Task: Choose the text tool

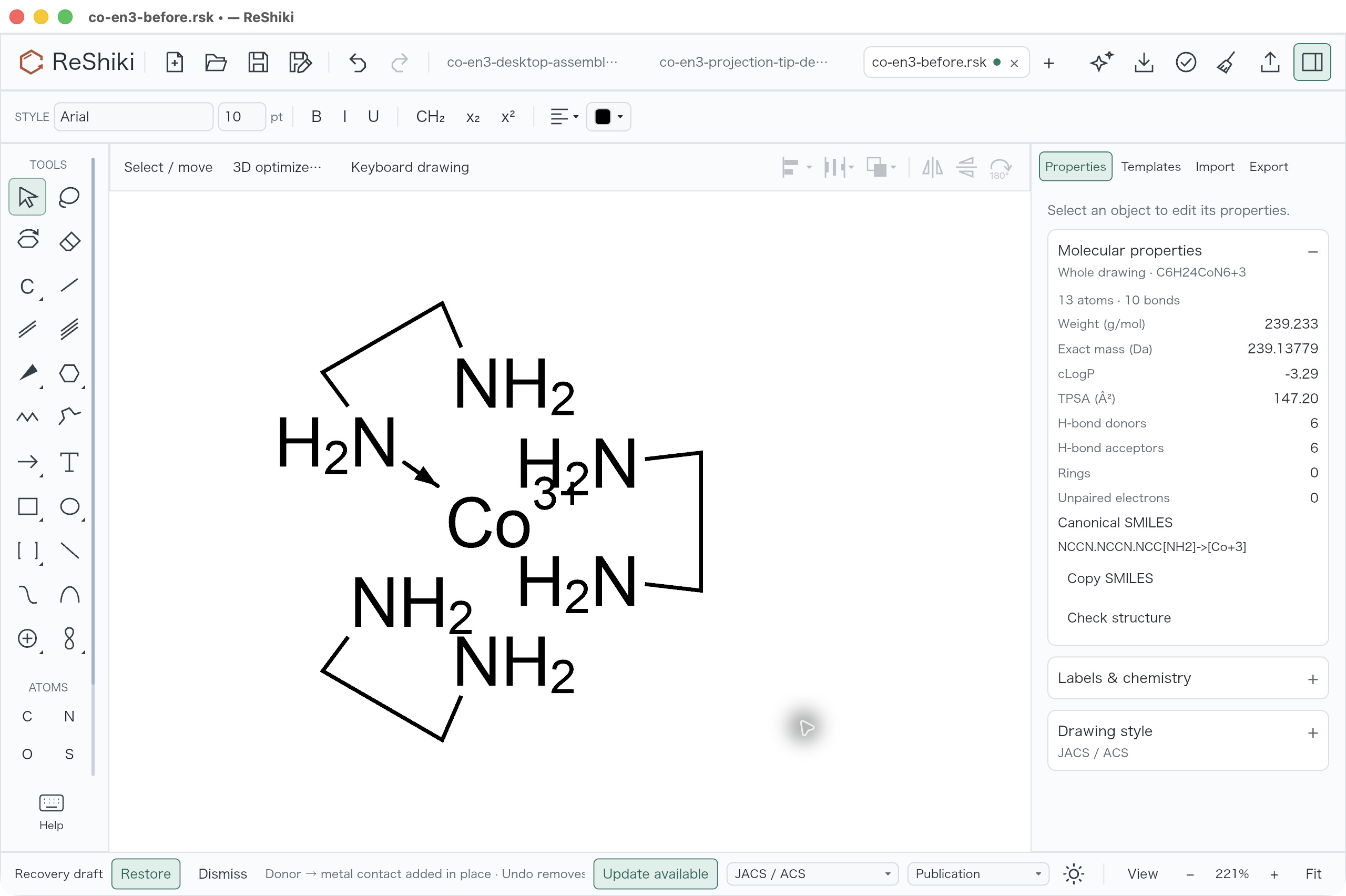Action: (69, 462)
